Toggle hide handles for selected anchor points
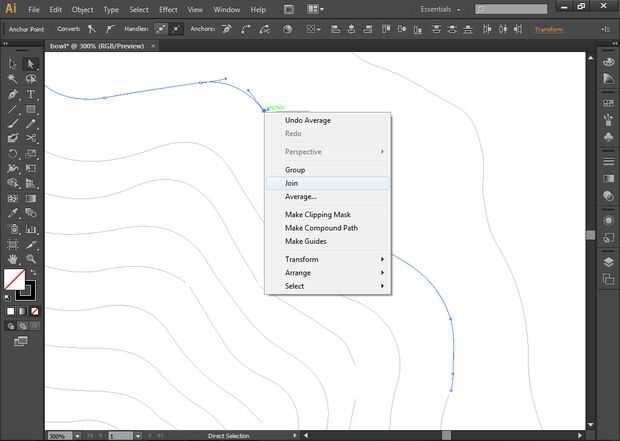The width and height of the screenshot is (620, 441). (x=178, y=30)
